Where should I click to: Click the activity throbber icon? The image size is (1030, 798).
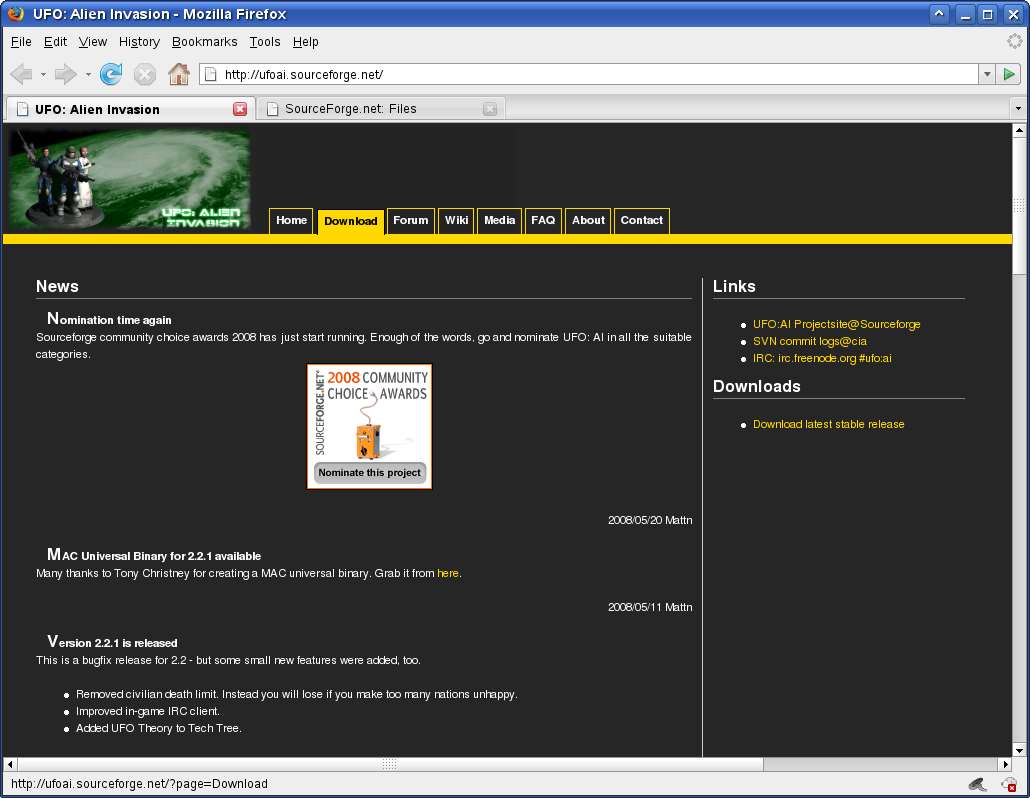tap(1014, 41)
